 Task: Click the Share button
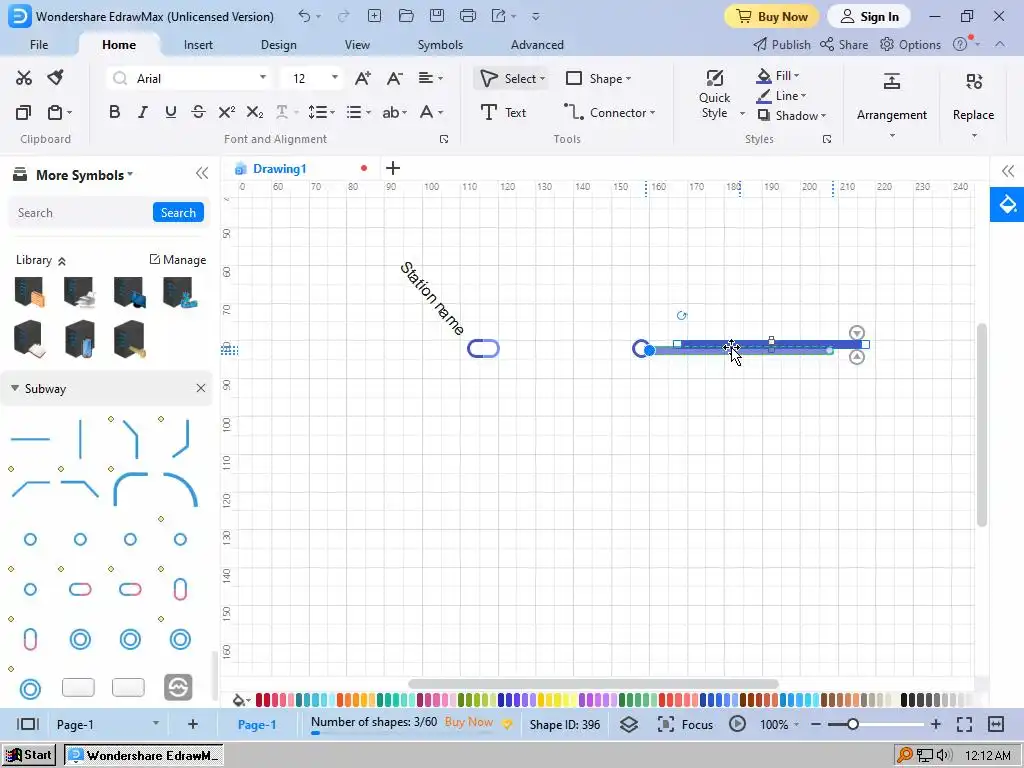(x=844, y=44)
